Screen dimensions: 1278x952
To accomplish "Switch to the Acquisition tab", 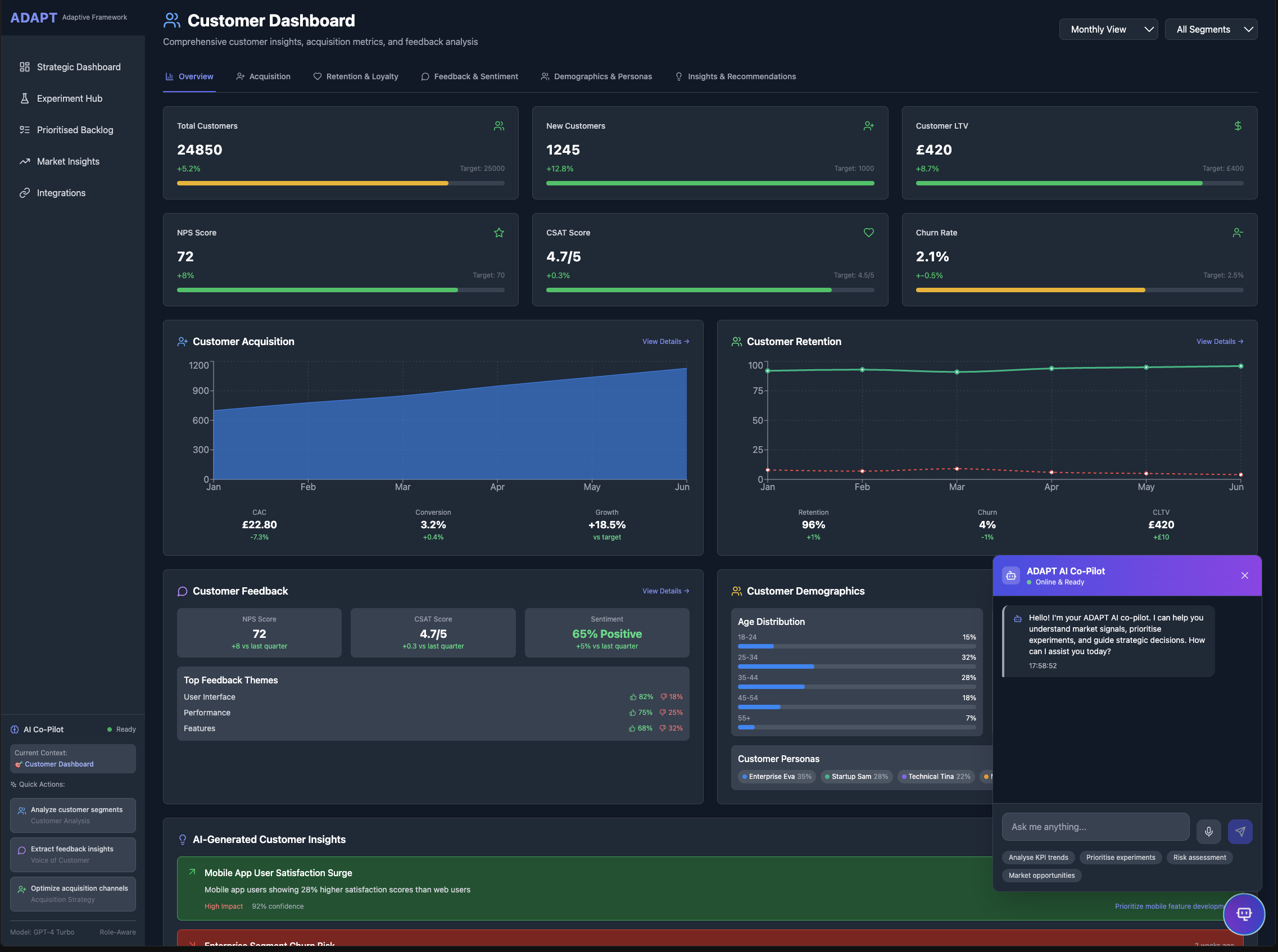I will tap(264, 76).
